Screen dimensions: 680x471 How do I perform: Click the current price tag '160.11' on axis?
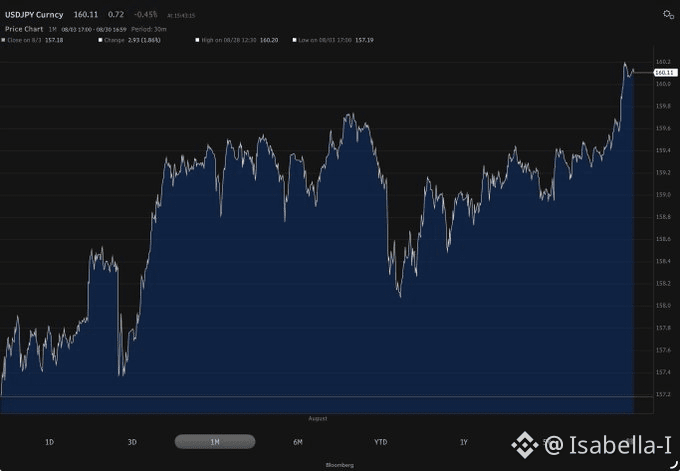click(x=665, y=73)
